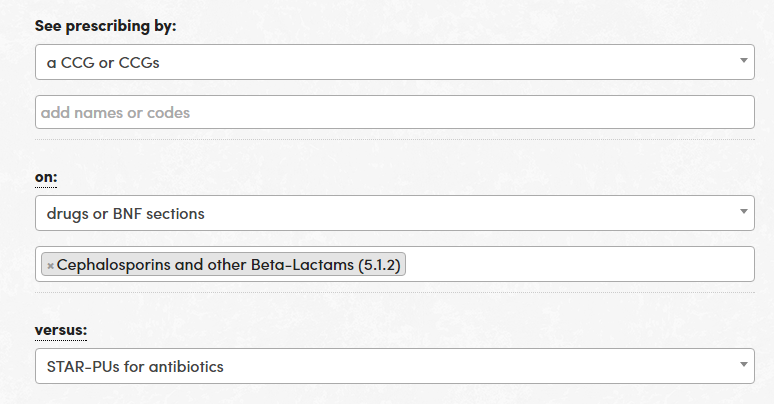The height and width of the screenshot is (404, 774).
Task: Click the underlined 'versus:' label
Action: point(61,330)
